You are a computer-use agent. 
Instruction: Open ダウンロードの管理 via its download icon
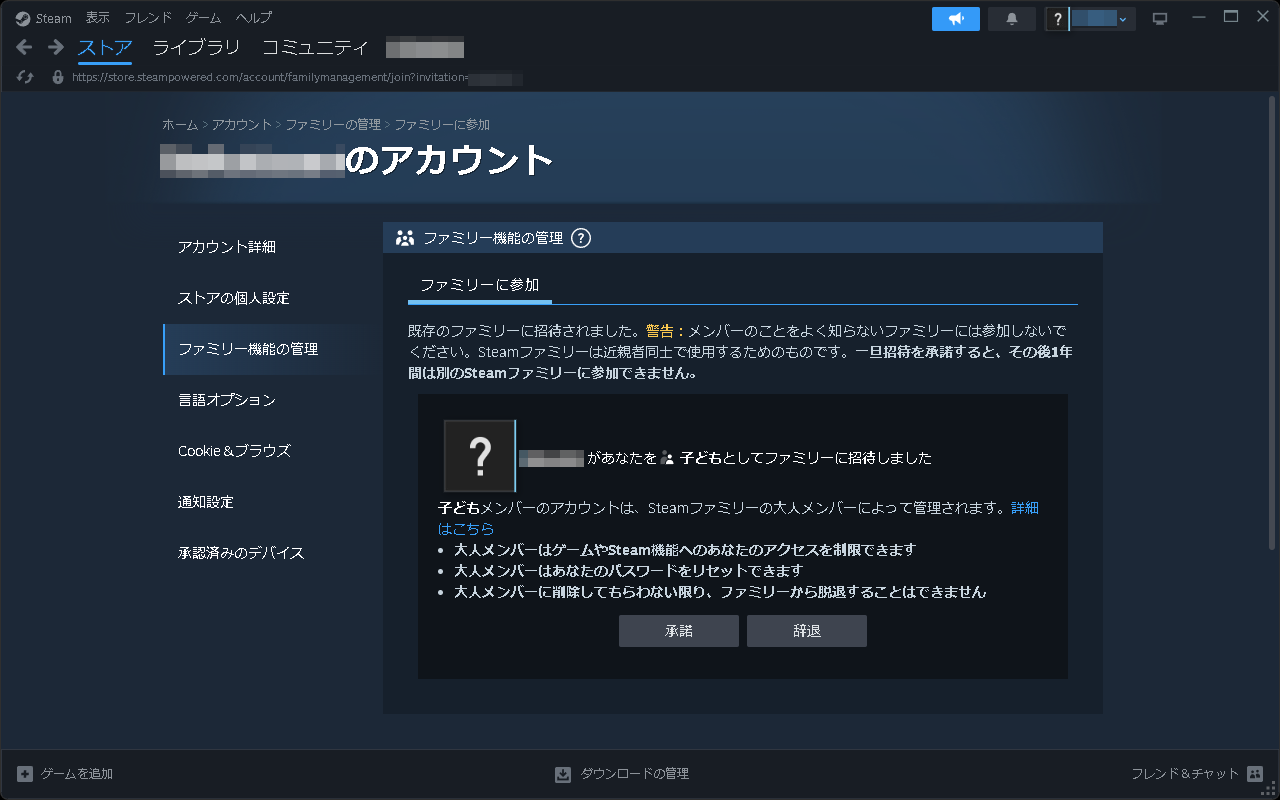pyautogui.click(x=562, y=773)
